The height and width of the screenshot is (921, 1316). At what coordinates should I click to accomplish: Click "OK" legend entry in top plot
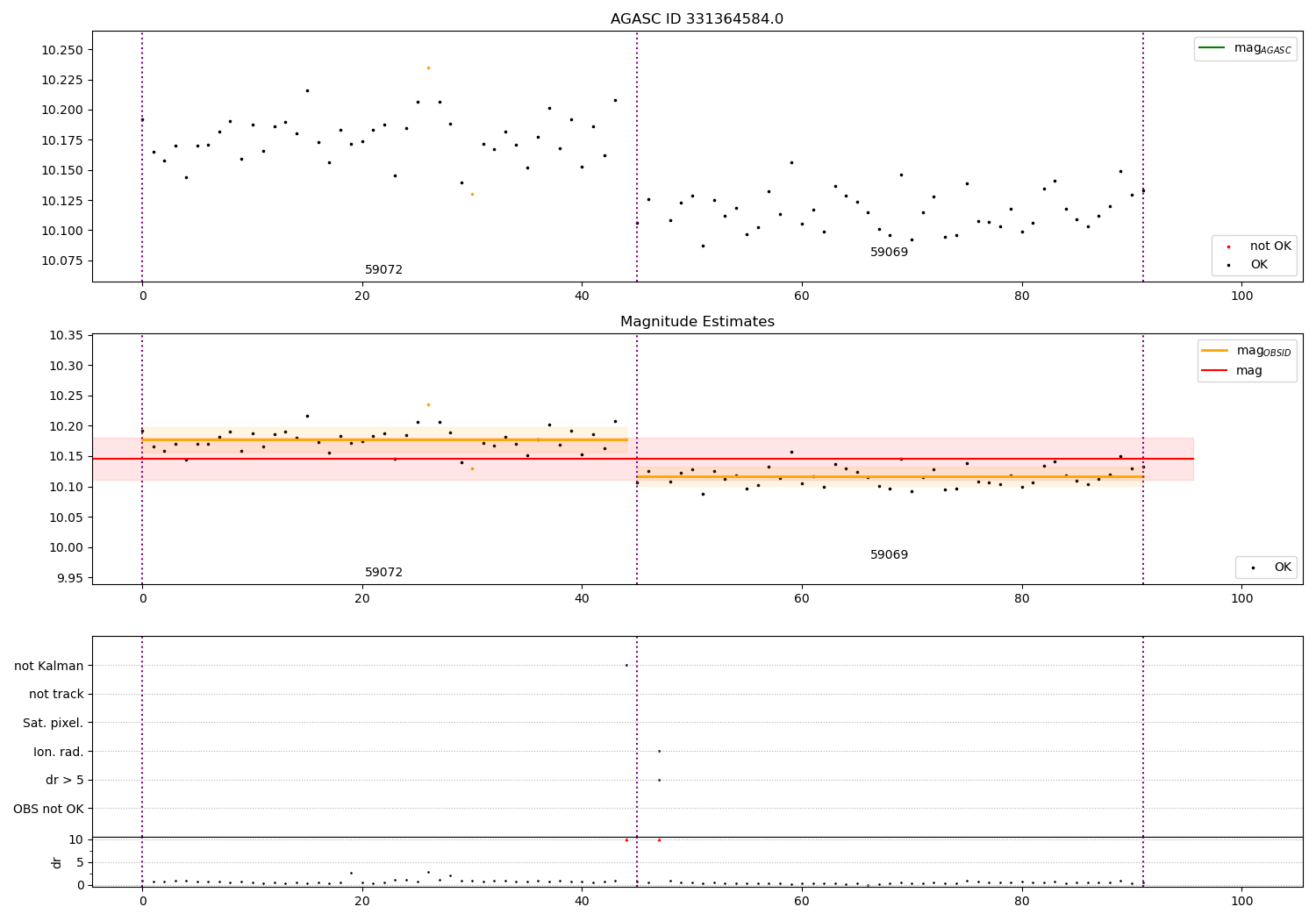(x=1247, y=265)
